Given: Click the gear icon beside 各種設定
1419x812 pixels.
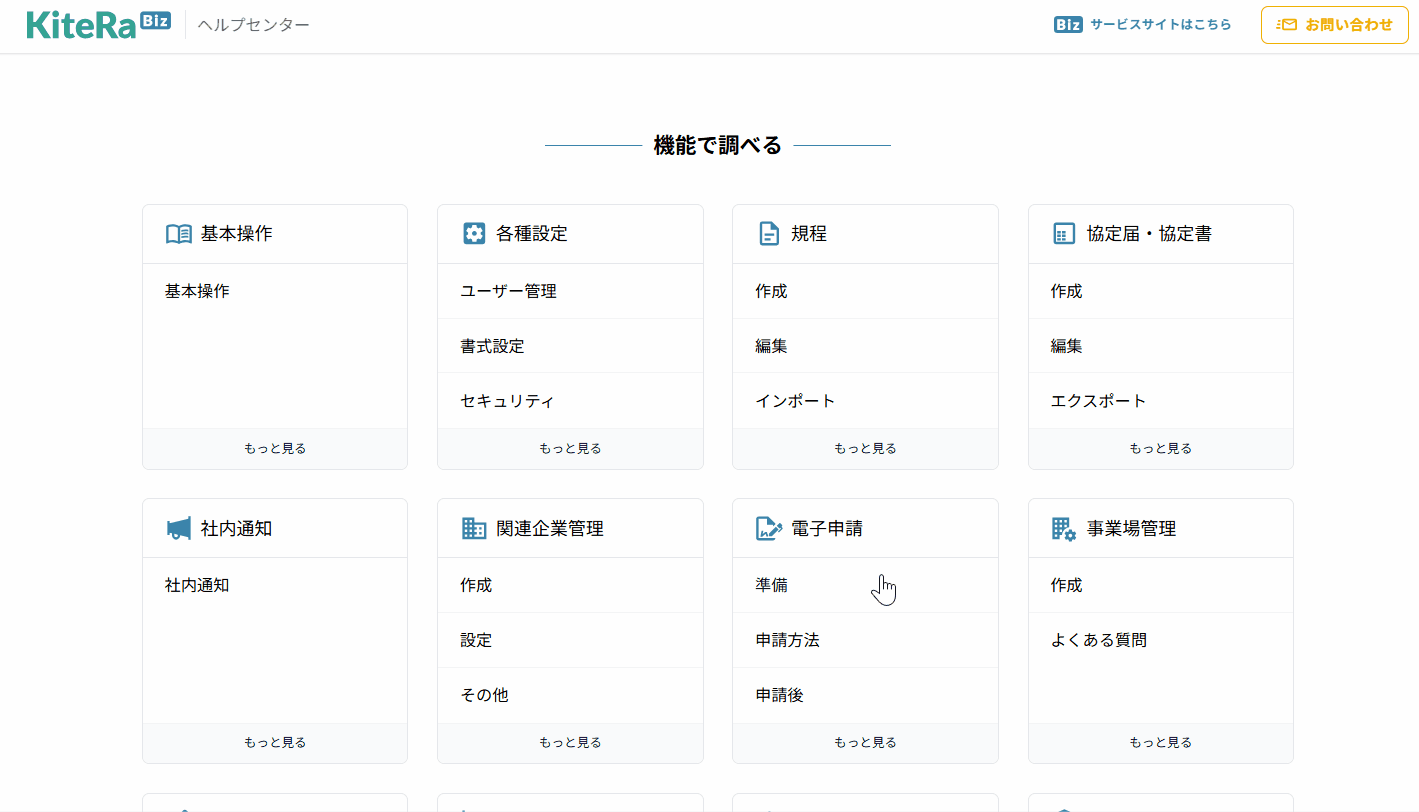Looking at the screenshot, I should pos(474,234).
